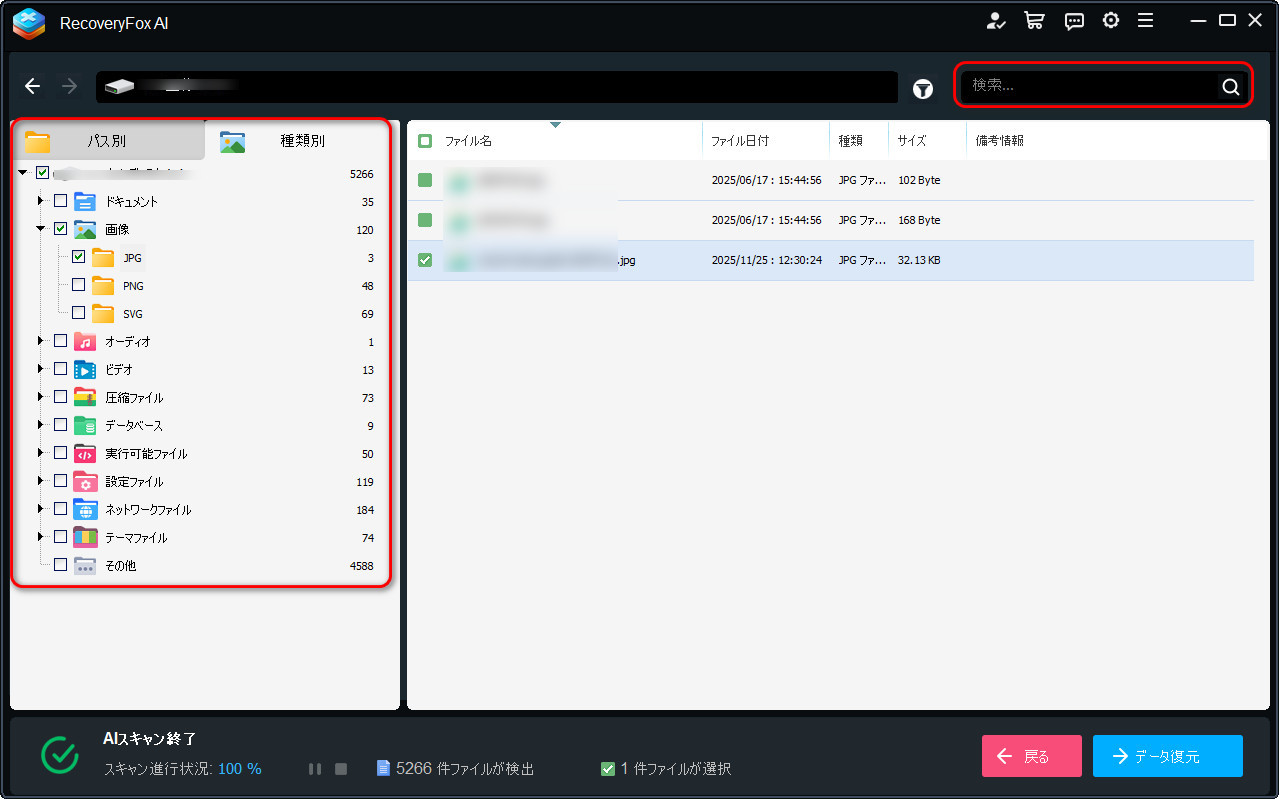Open the filter funnel icon
Viewport: 1279px width, 799px height.
coord(923,89)
